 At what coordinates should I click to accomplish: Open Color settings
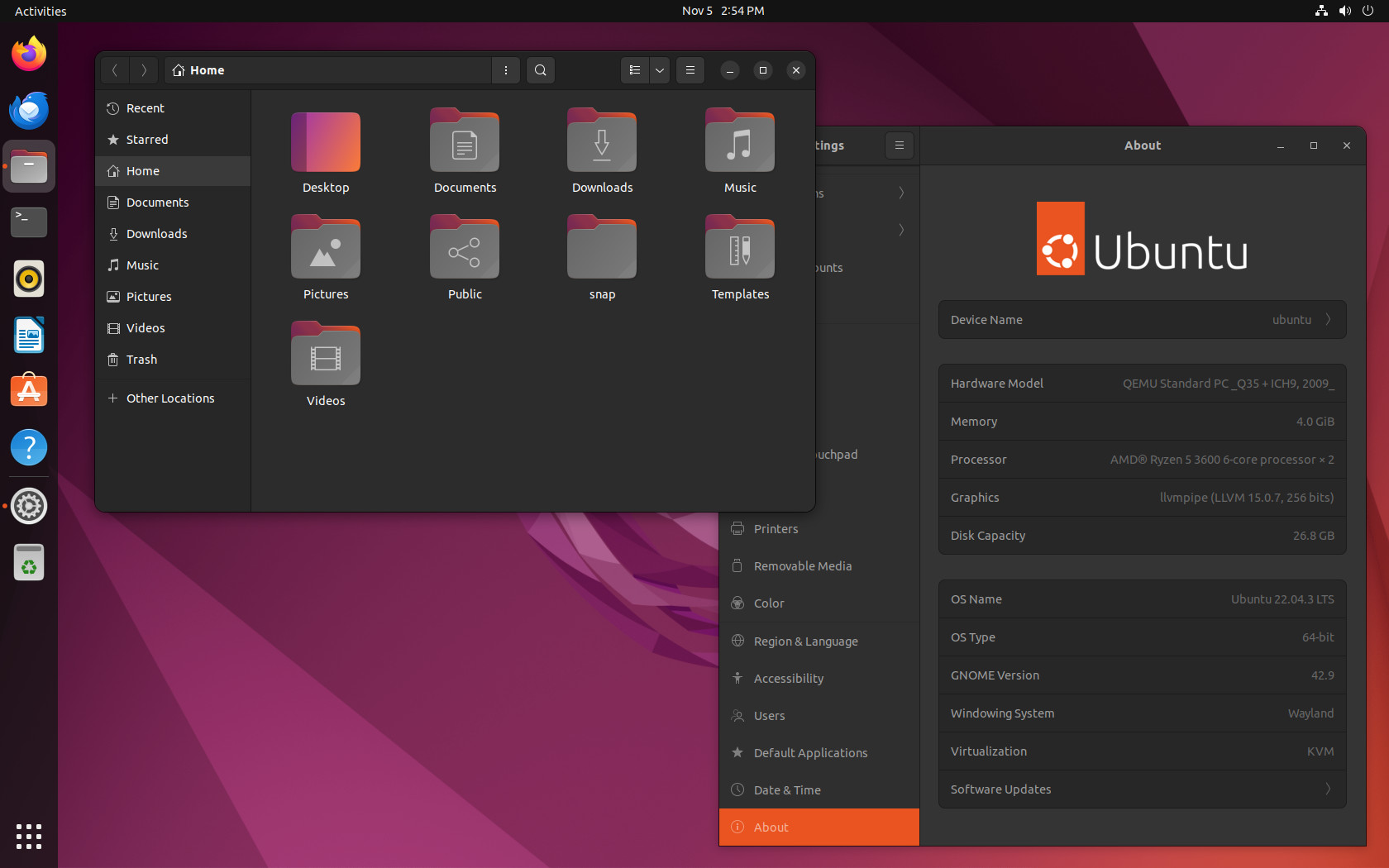pos(768,603)
